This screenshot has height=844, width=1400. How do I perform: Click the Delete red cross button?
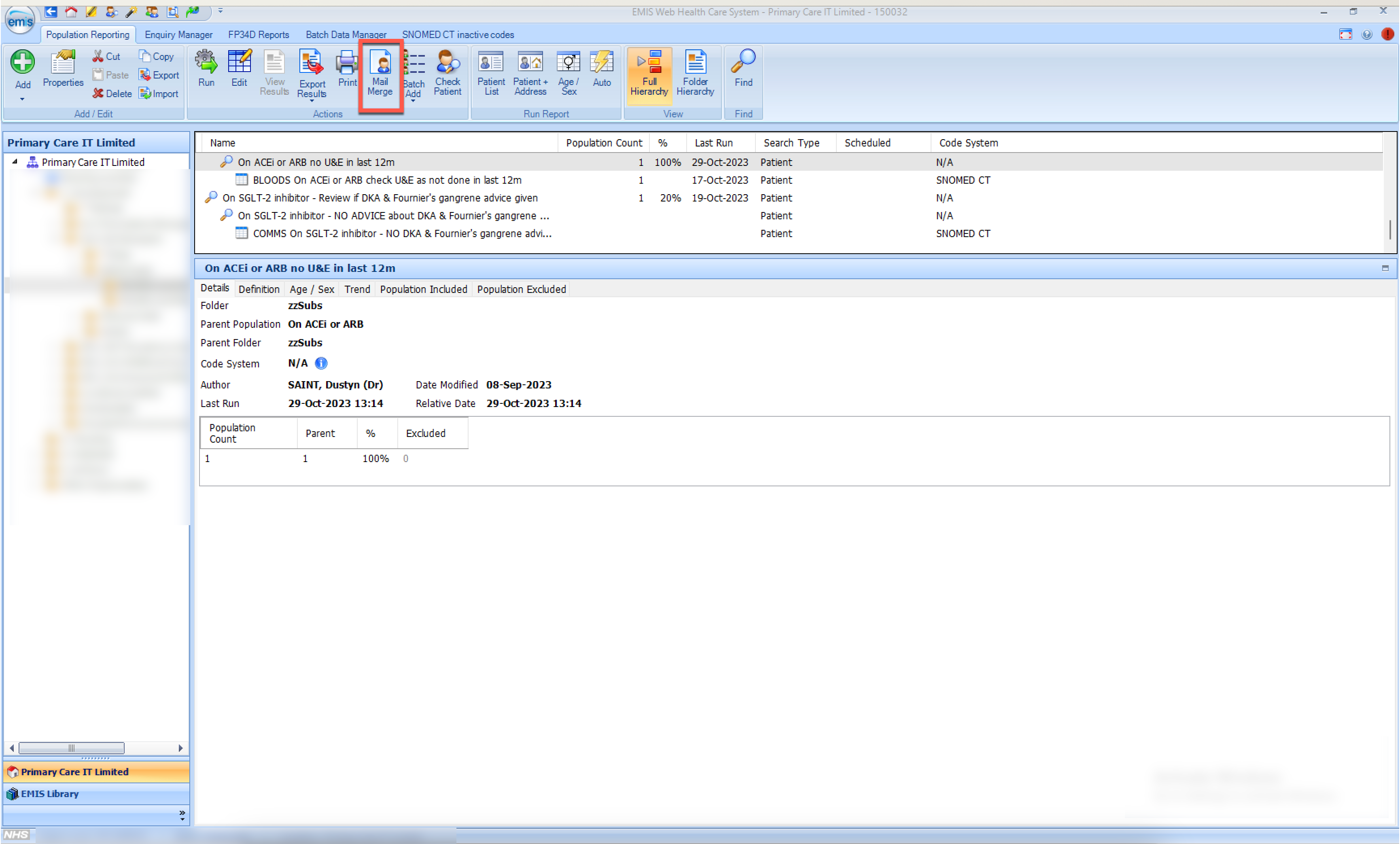pyautogui.click(x=112, y=94)
